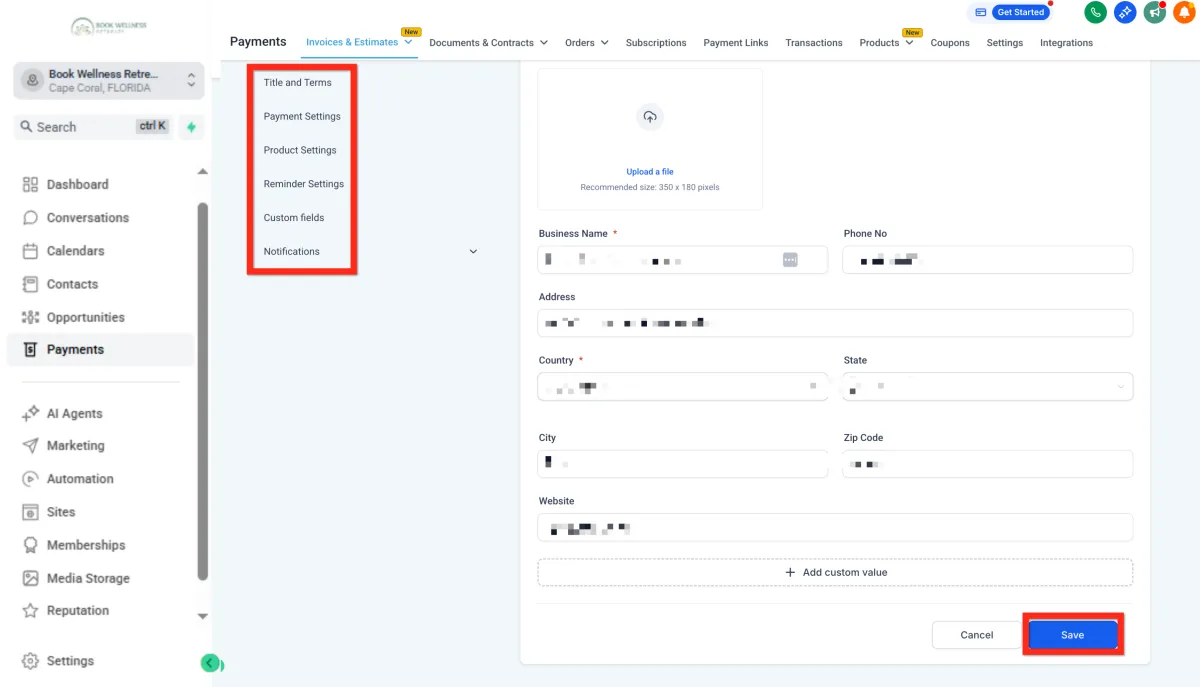Screen dimensions: 1200x687
Task: Open the Orders dropdown menu
Action: (587, 43)
